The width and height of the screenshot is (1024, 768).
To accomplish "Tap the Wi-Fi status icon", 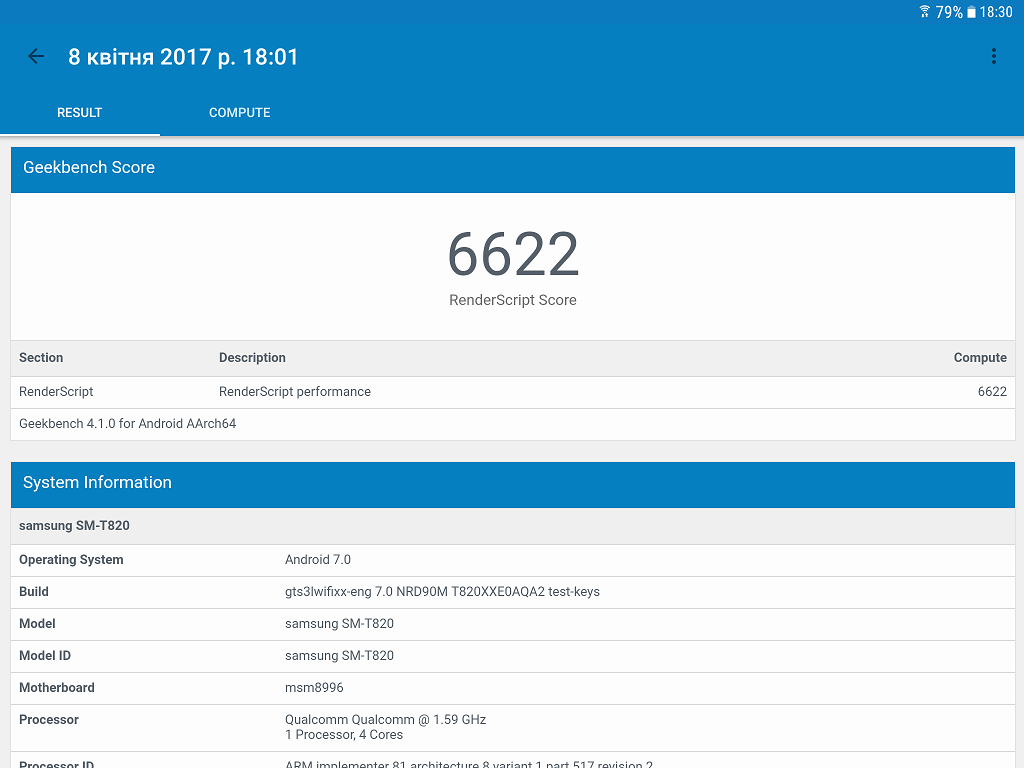I will pos(924,12).
